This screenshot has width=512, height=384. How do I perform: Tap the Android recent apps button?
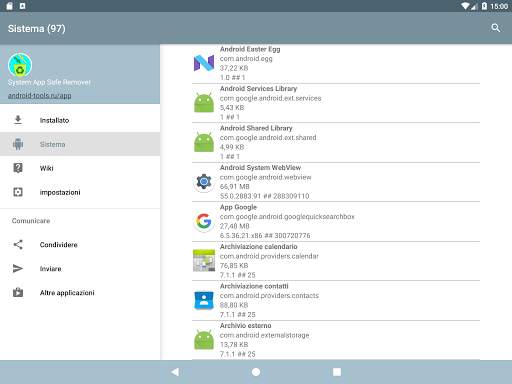337,372
